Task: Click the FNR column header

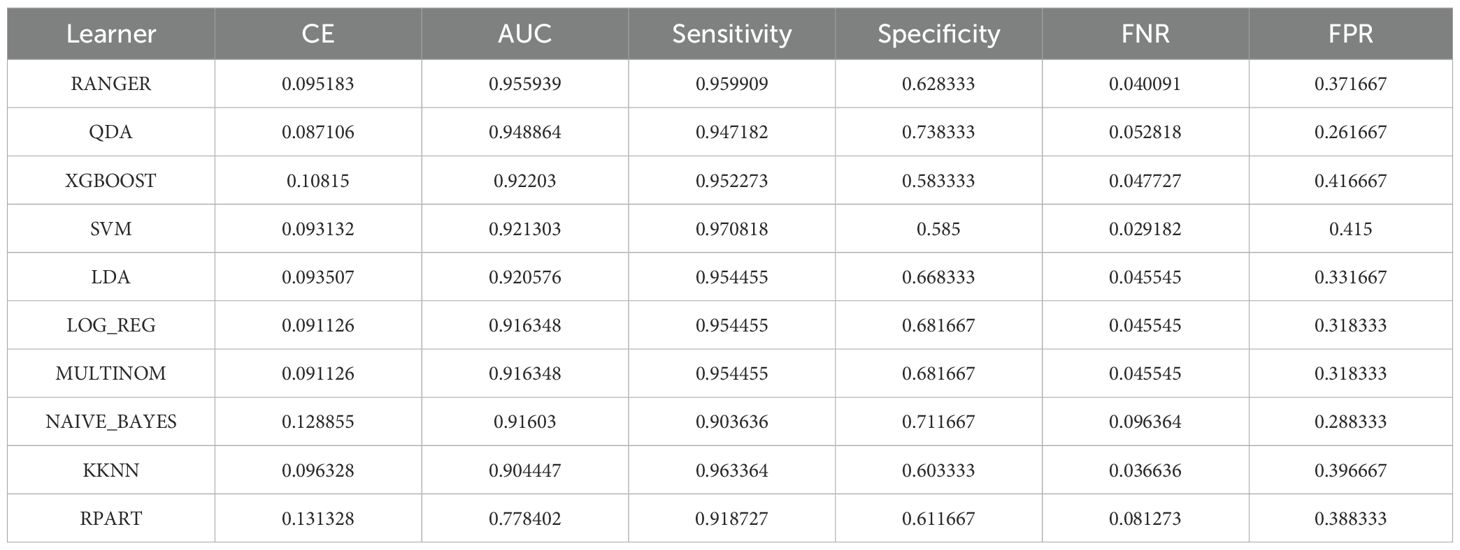Action: [x=1145, y=34]
